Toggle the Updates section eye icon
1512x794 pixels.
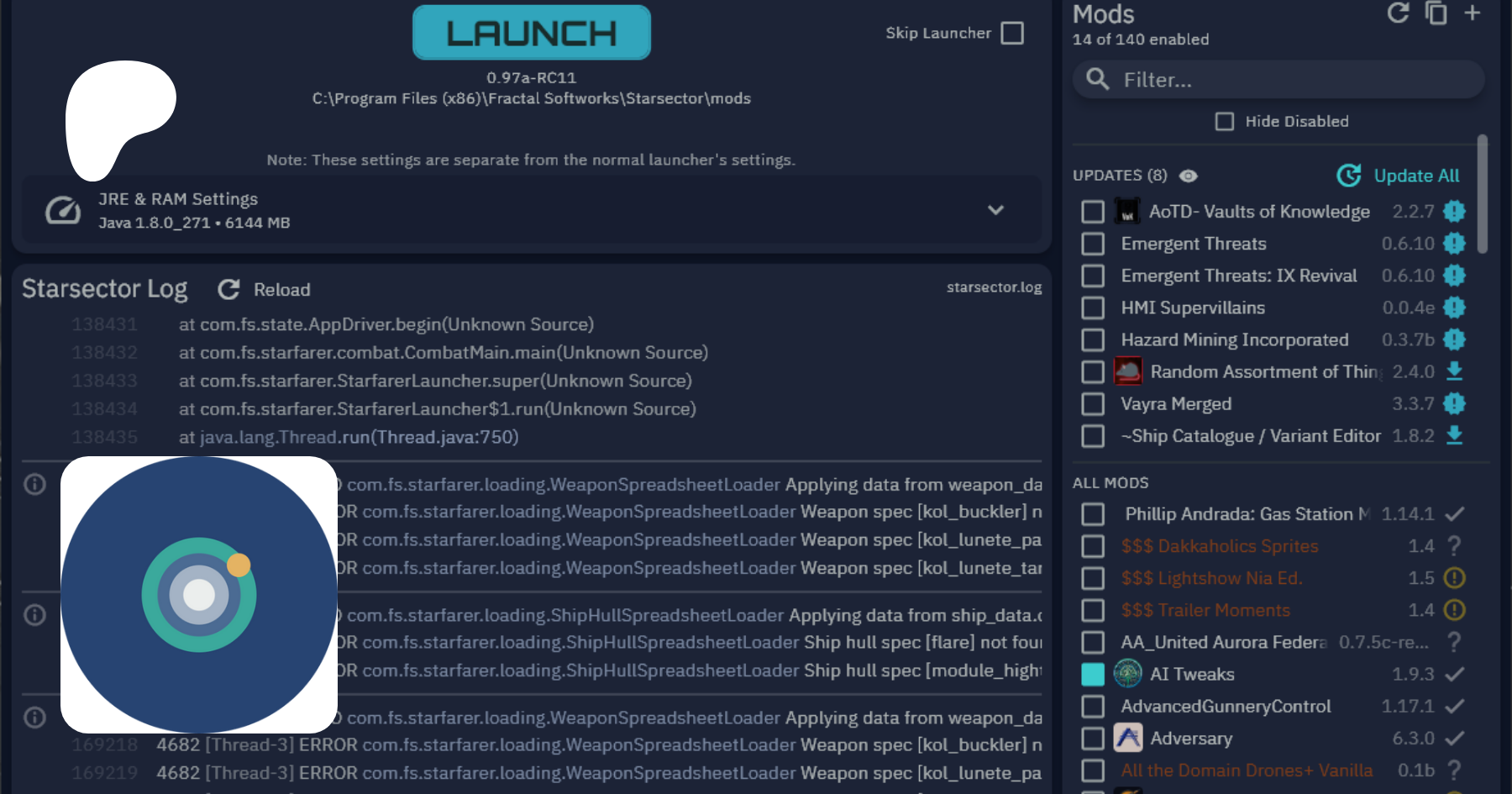1188,176
